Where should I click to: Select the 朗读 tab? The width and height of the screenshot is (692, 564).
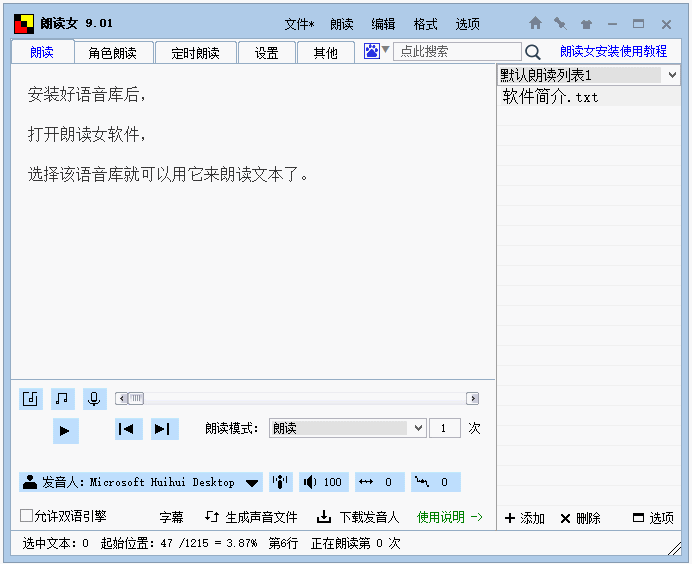coord(42,52)
